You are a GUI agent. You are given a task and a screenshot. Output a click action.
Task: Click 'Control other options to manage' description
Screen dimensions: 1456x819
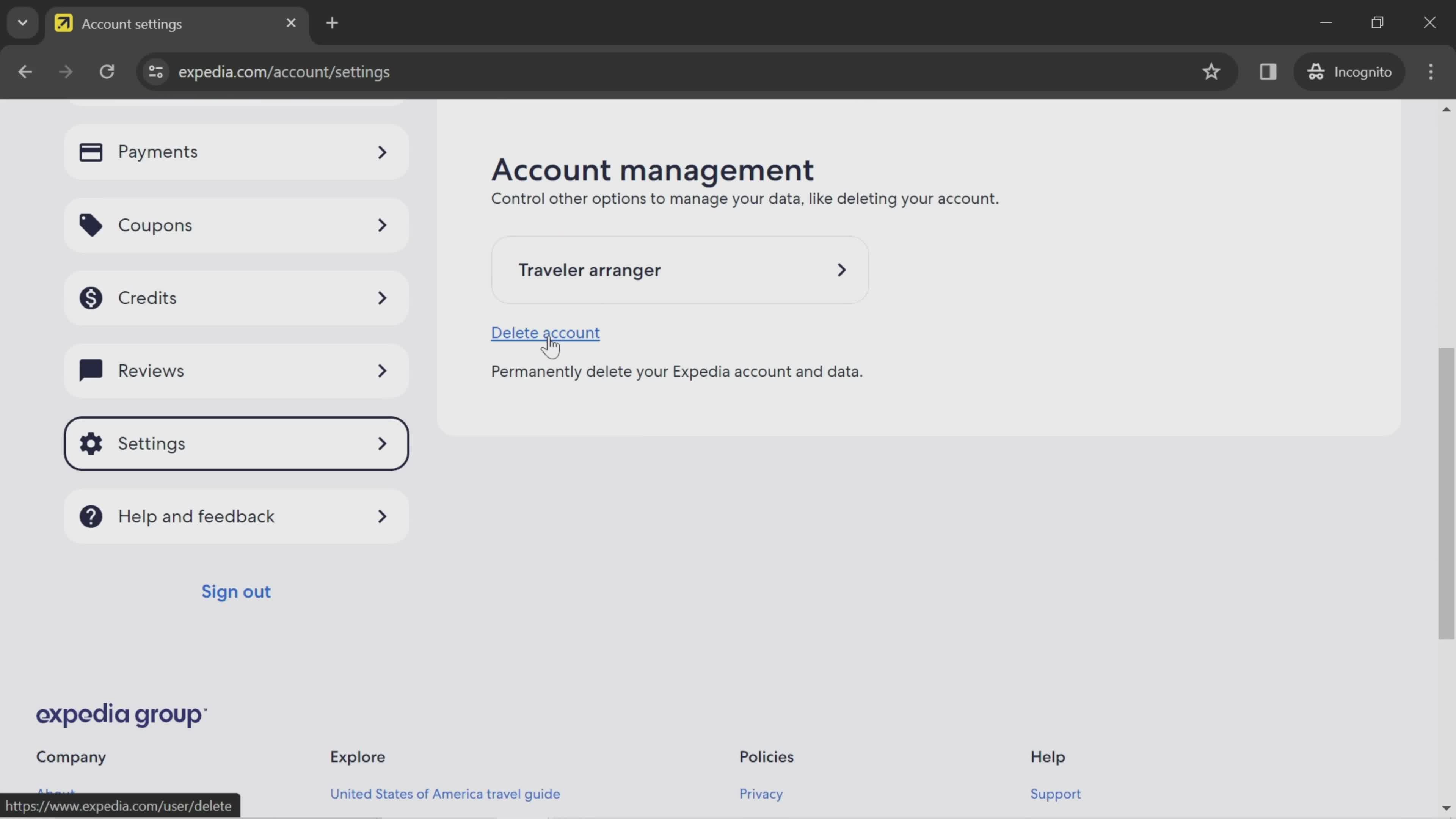[744, 199]
